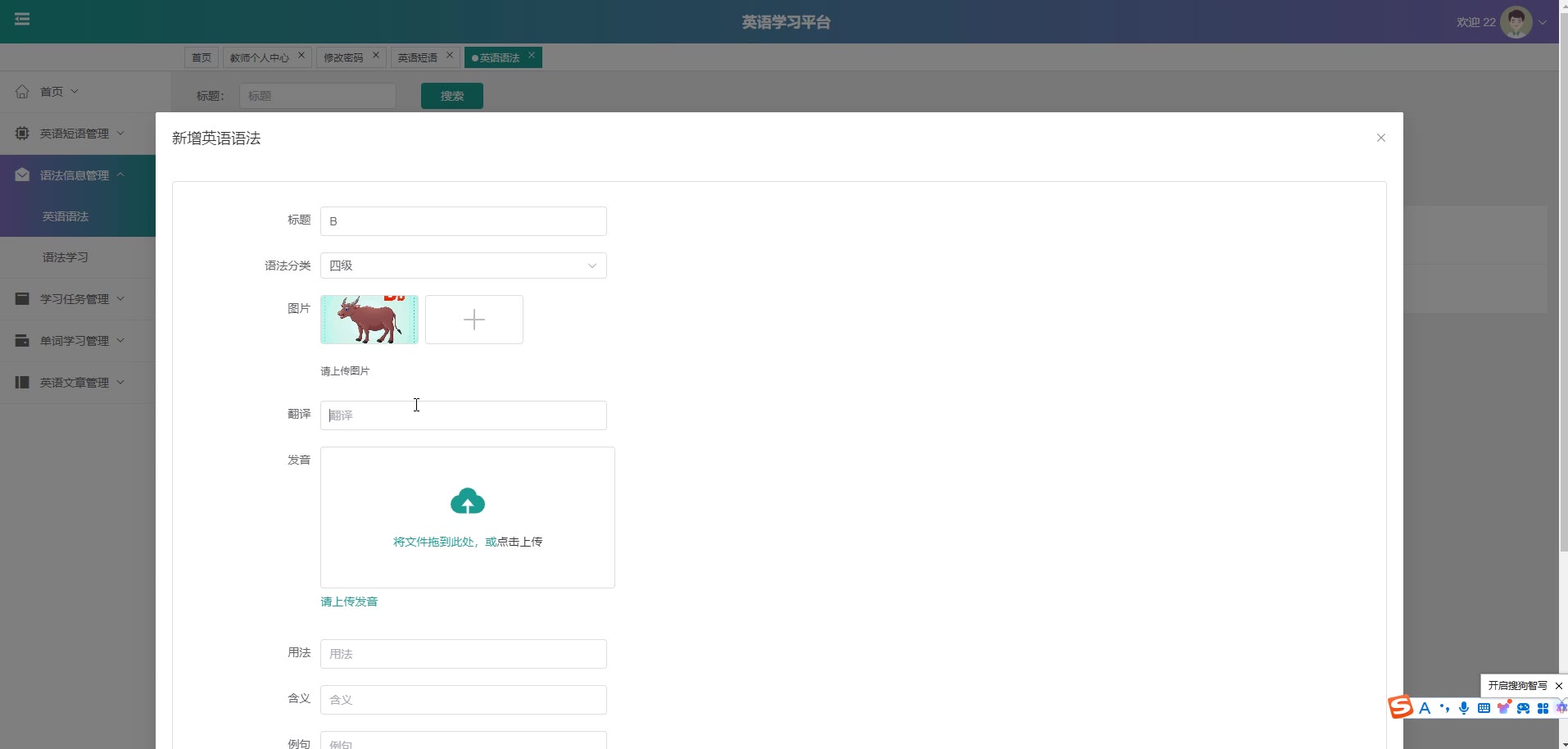Image resolution: width=1568 pixels, height=749 pixels.
Task: Open the Sogou toolbox grid icon
Action: (1543, 708)
